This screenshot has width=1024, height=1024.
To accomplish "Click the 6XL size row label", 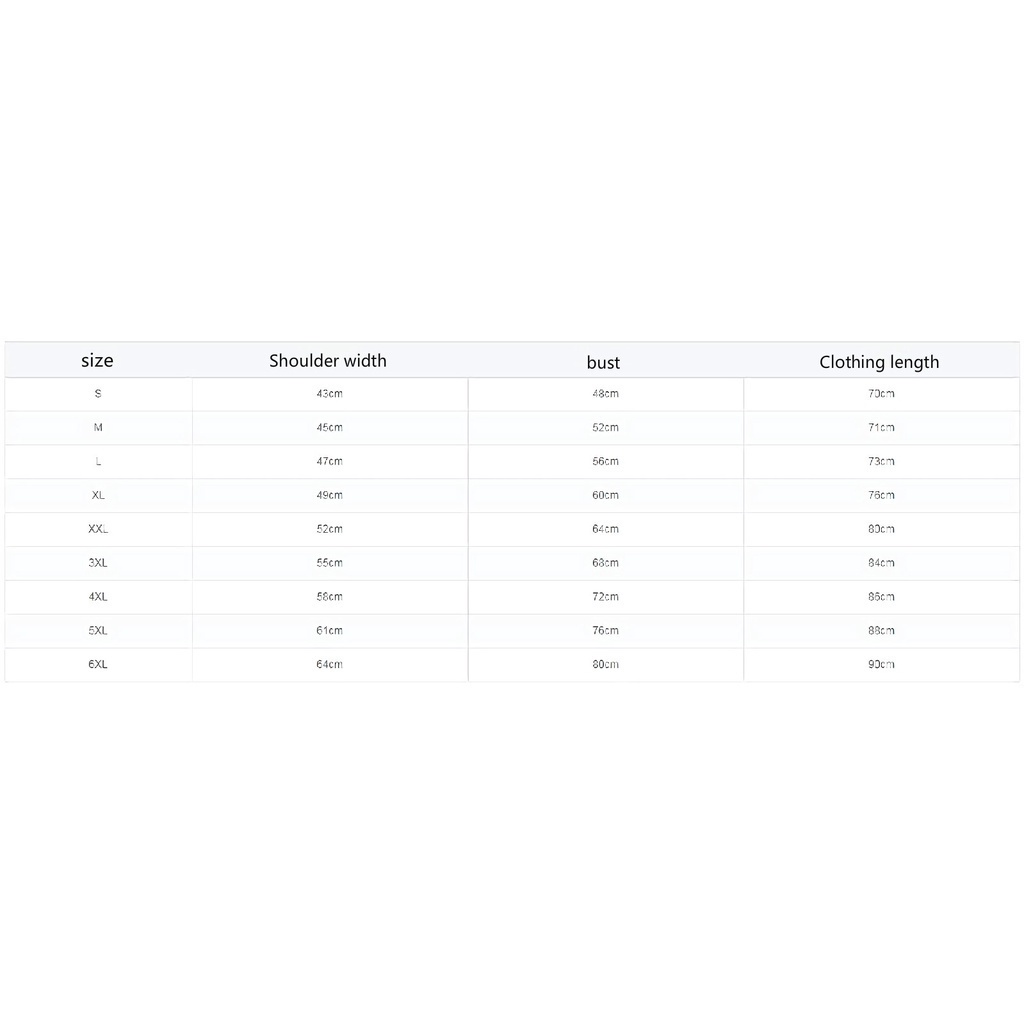I will pyautogui.click(x=98, y=665).
